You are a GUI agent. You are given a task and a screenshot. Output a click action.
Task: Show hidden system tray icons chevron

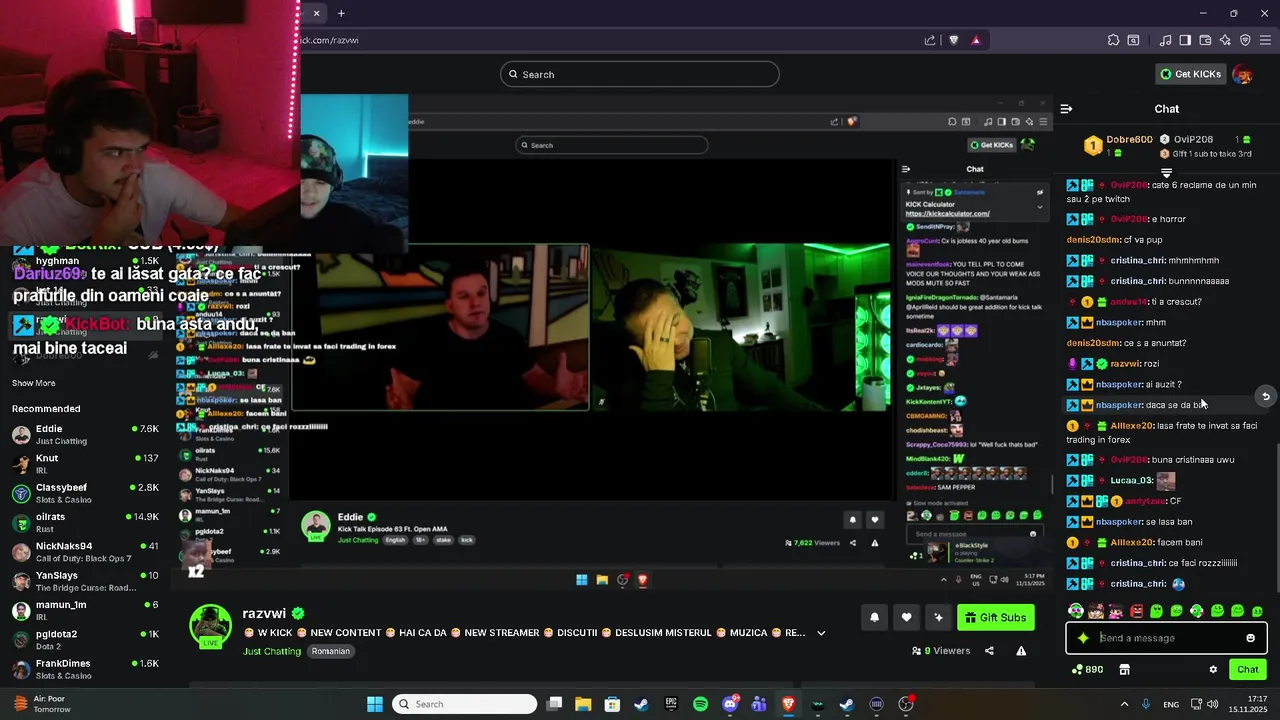point(1124,704)
